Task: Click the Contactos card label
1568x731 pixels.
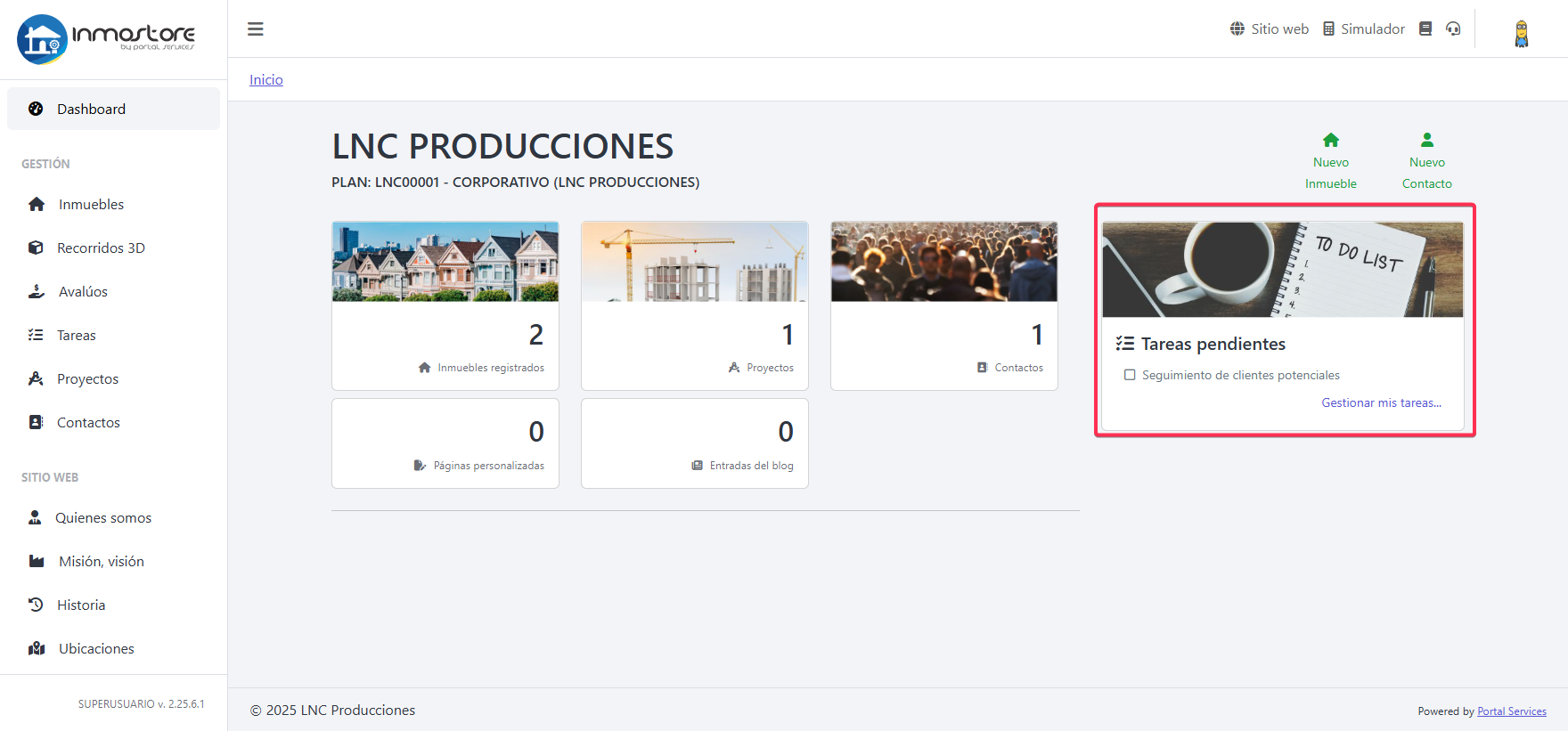Action: click(x=1019, y=368)
